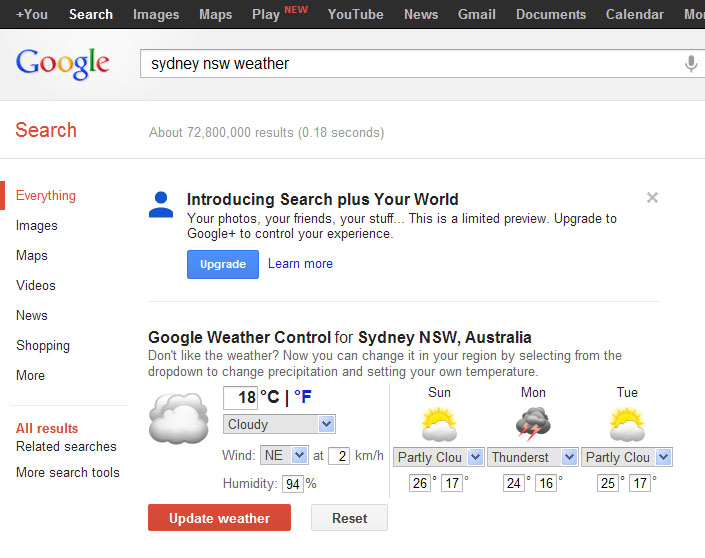
Task: Click the Mon thunderstorm forecast icon
Action: coord(533,423)
